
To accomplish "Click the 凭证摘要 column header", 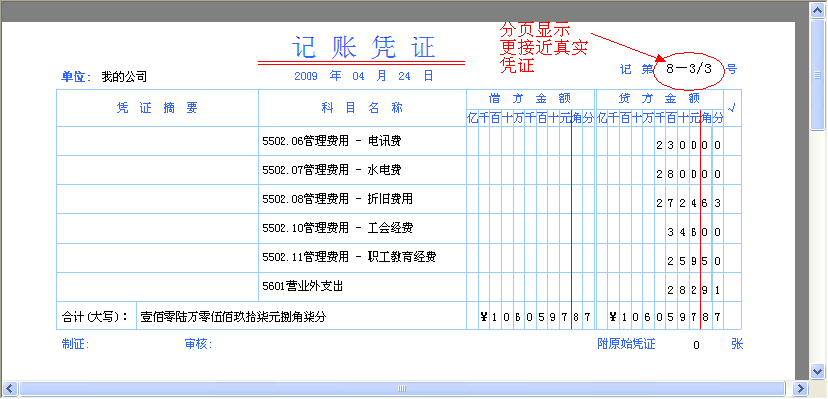I will 157,108.
